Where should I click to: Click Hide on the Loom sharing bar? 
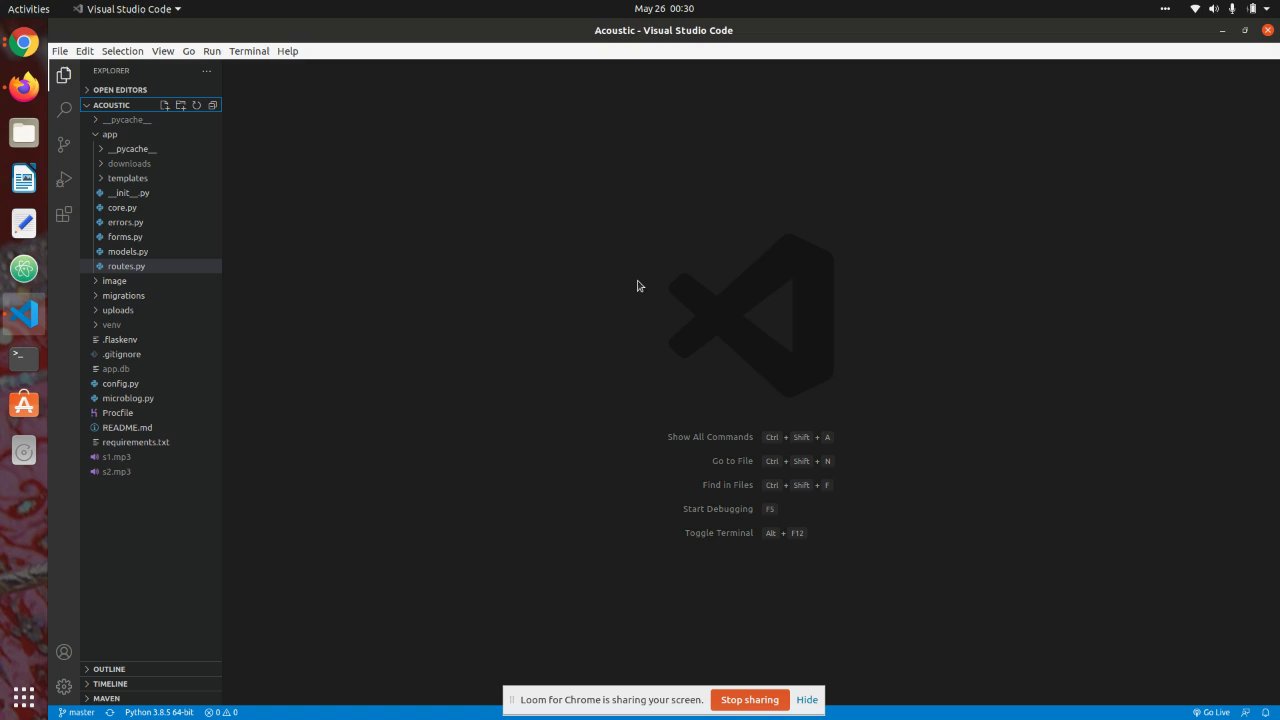point(807,700)
